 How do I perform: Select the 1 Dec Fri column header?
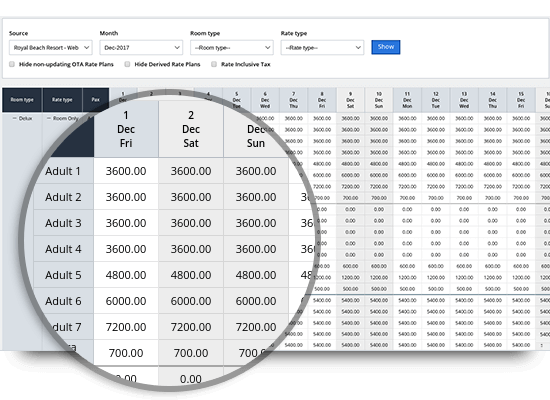126,129
